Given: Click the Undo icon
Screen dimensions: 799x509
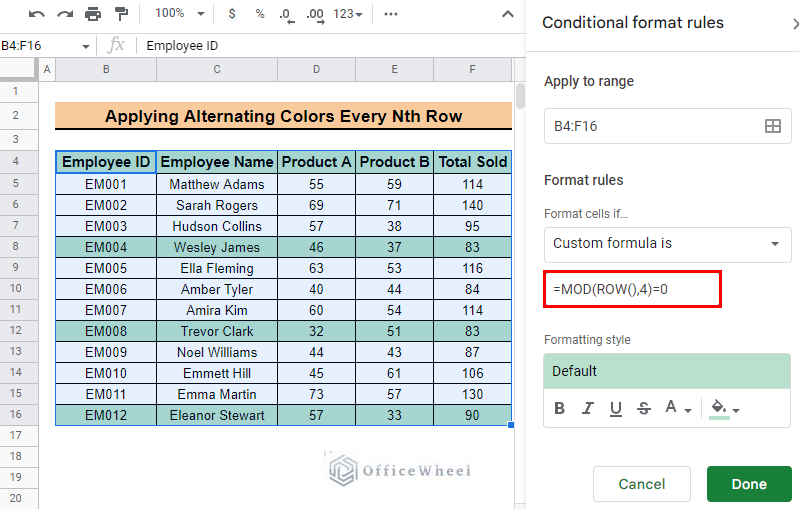Looking at the screenshot, I should [x=36, y=14].
